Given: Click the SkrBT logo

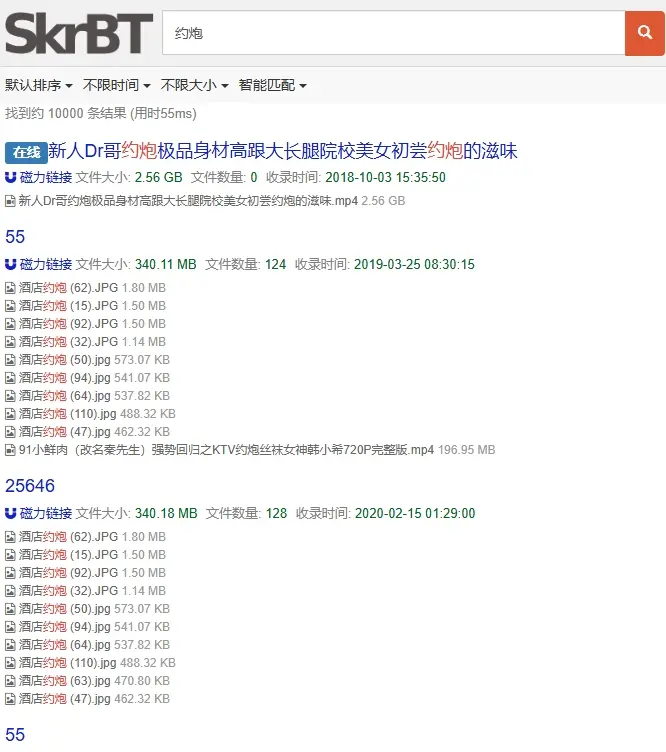Looking at the screenshot, I should pos(79,34).
